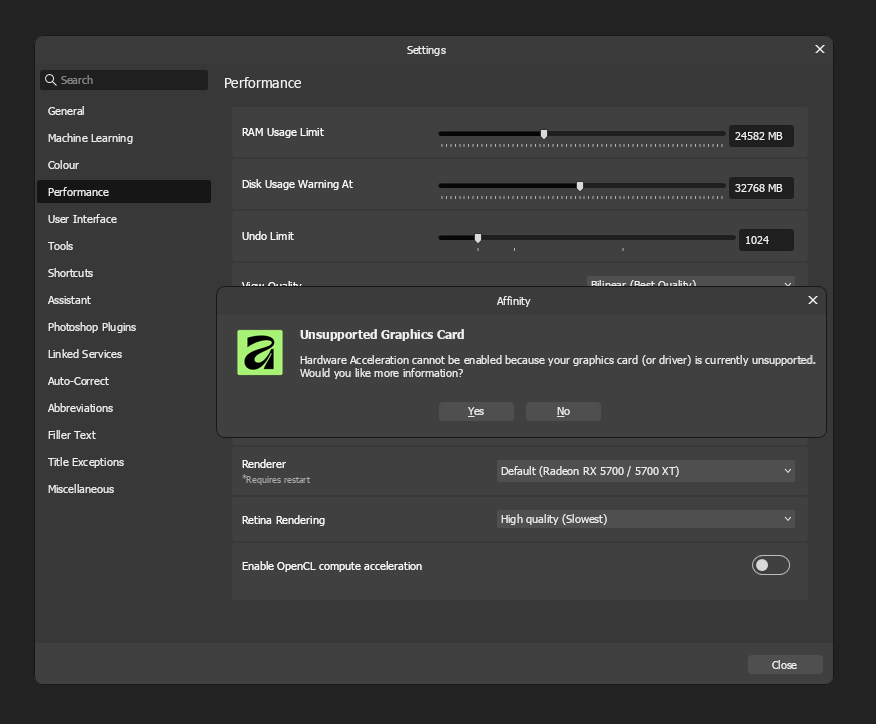This screenshot has height=724, width=876.
Task: Expand the Retina Rendering dropdown
Action: click(645, 519)
